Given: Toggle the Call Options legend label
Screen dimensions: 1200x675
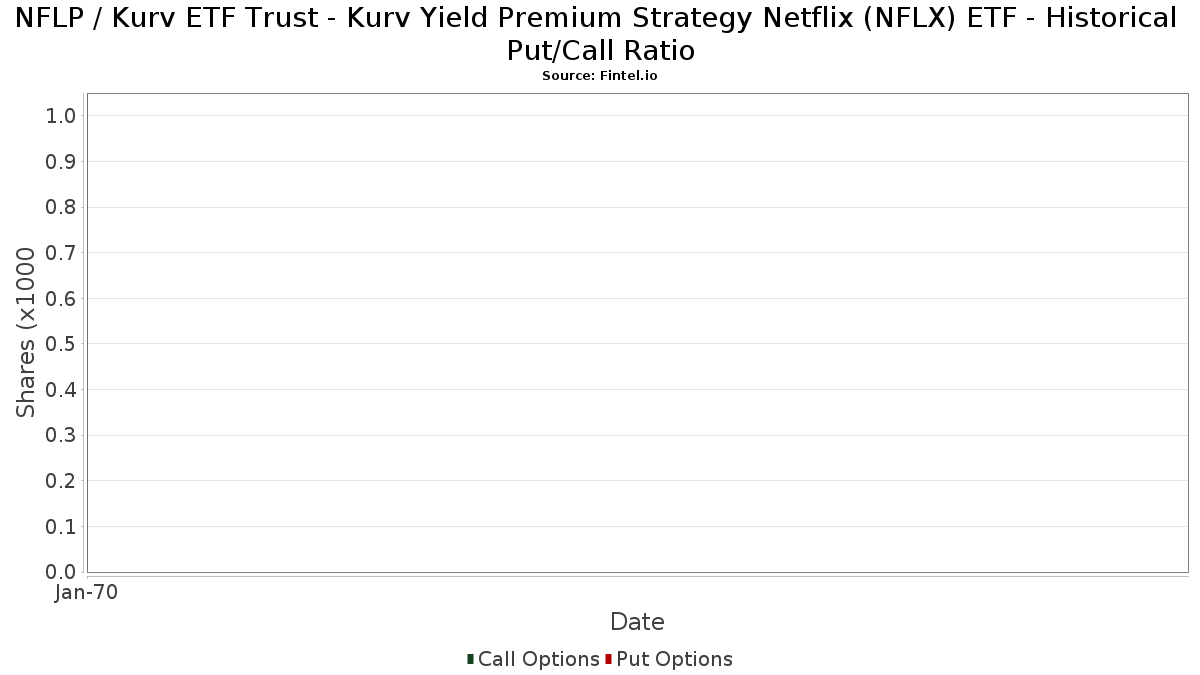Looking at the screenshot, I should [x=538, y=659].
